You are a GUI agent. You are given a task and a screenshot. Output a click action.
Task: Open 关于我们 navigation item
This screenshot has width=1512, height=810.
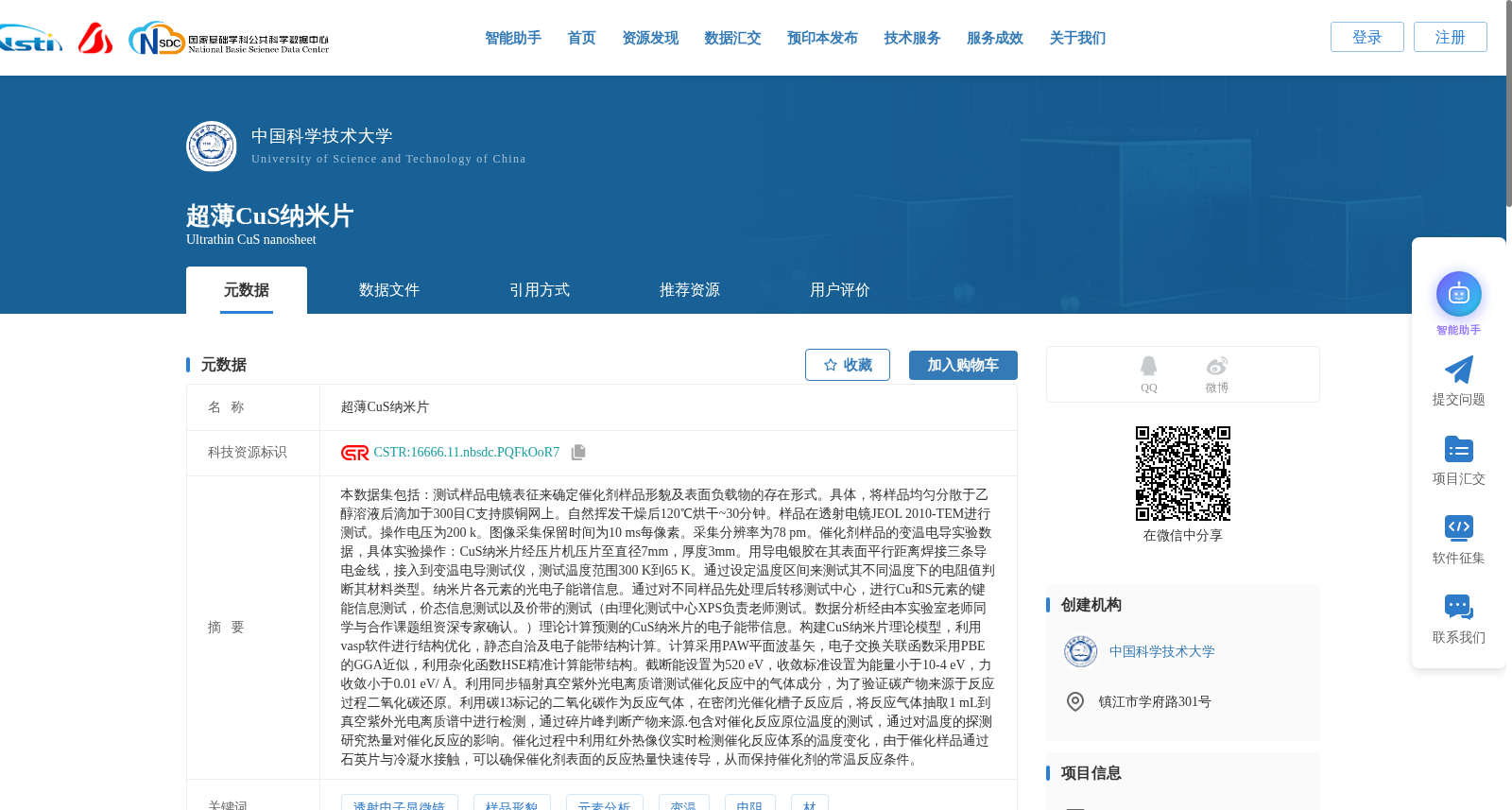[1077, 38]
